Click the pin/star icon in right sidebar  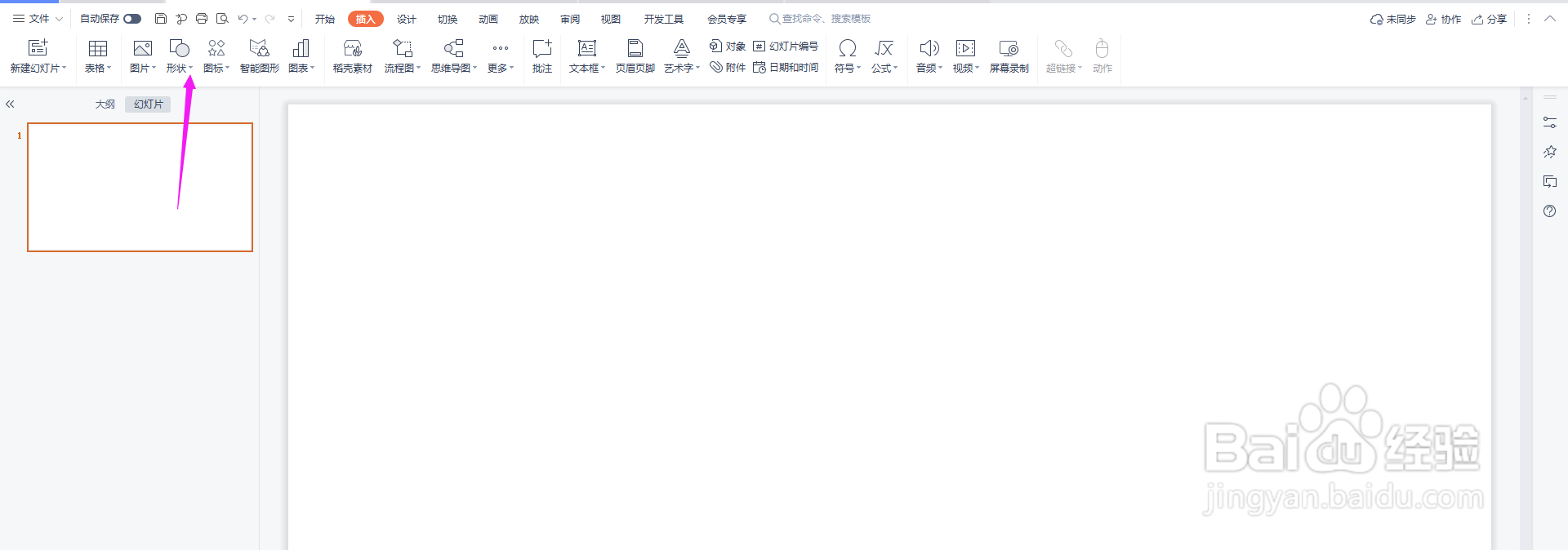point(1550,152)
